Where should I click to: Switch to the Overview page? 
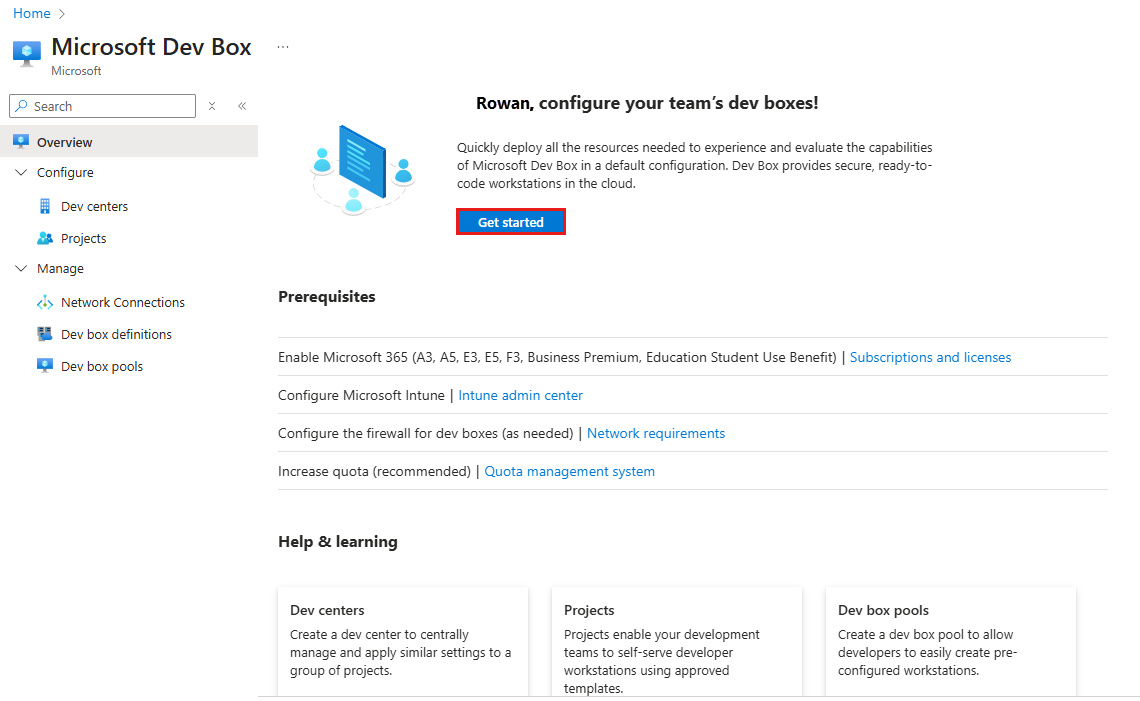click(x=64, y=141)
